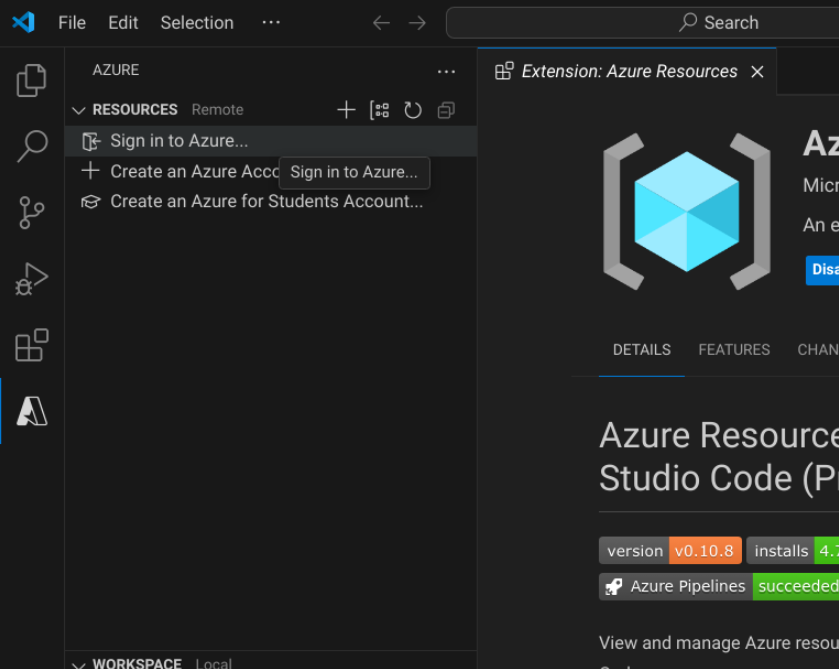Open the Source Control view
Screen dimensions: 839x669
[32, 212]
